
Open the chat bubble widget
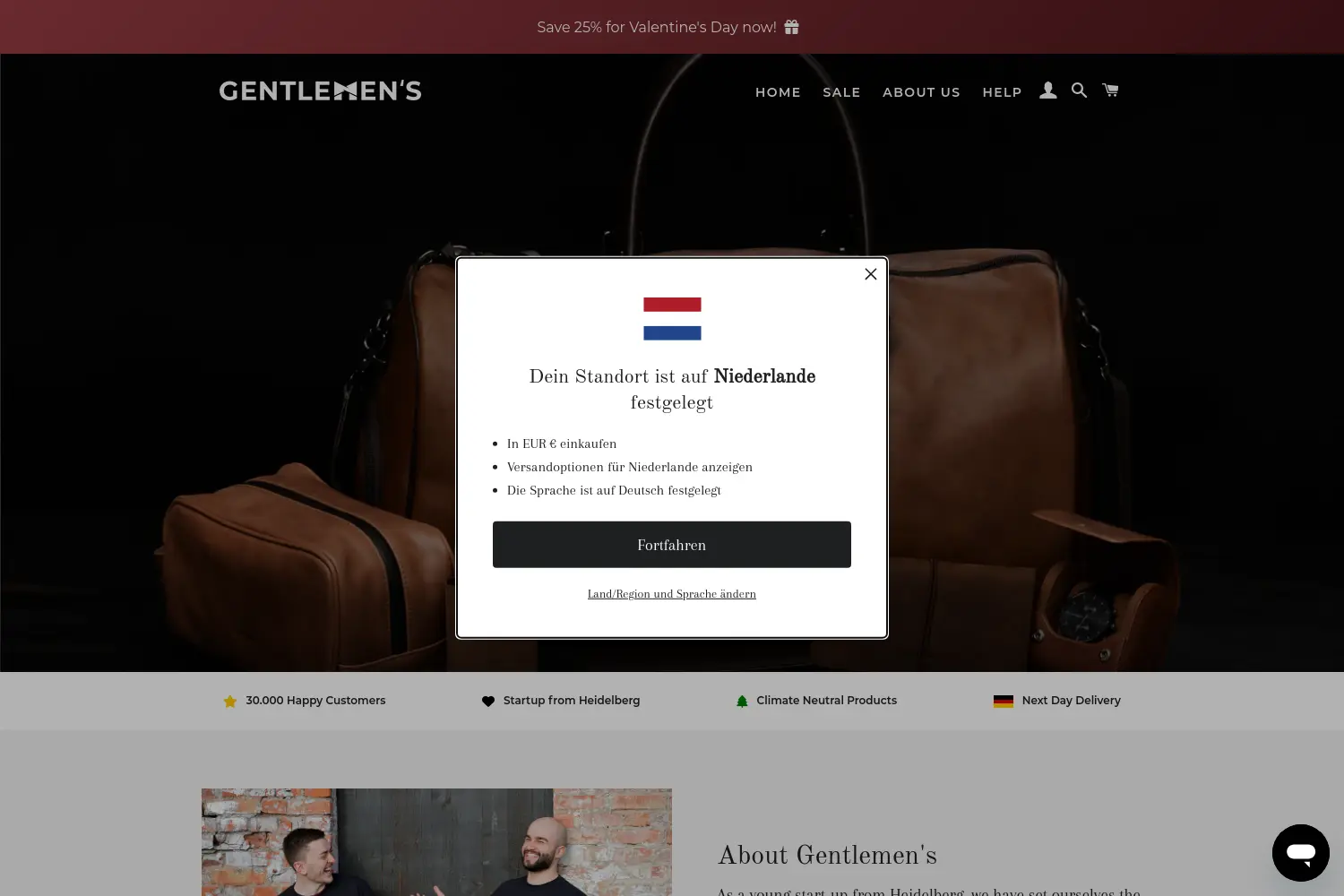[1301, 853]
